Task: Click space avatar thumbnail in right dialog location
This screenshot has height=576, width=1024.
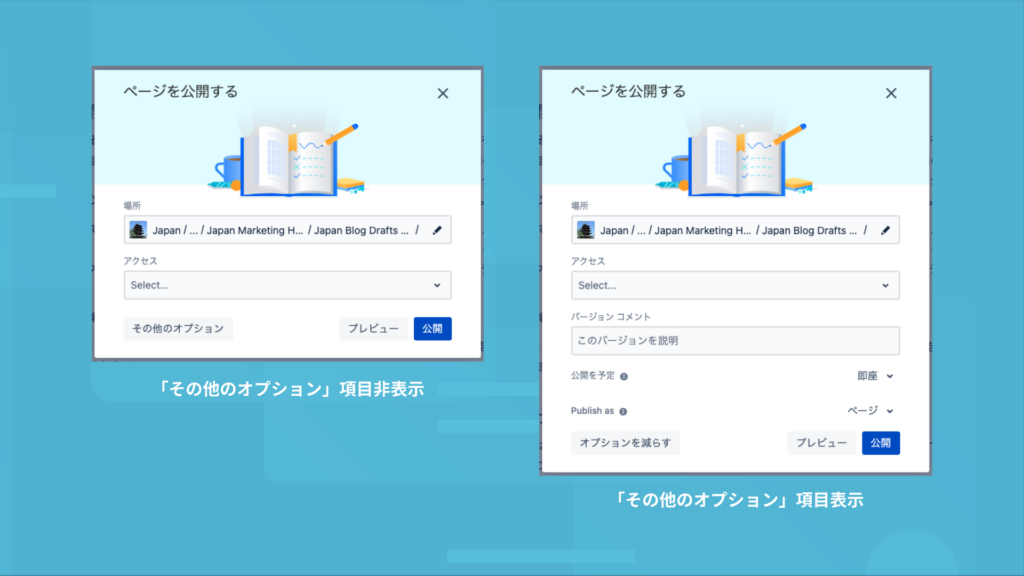Action: click(586, 230)
